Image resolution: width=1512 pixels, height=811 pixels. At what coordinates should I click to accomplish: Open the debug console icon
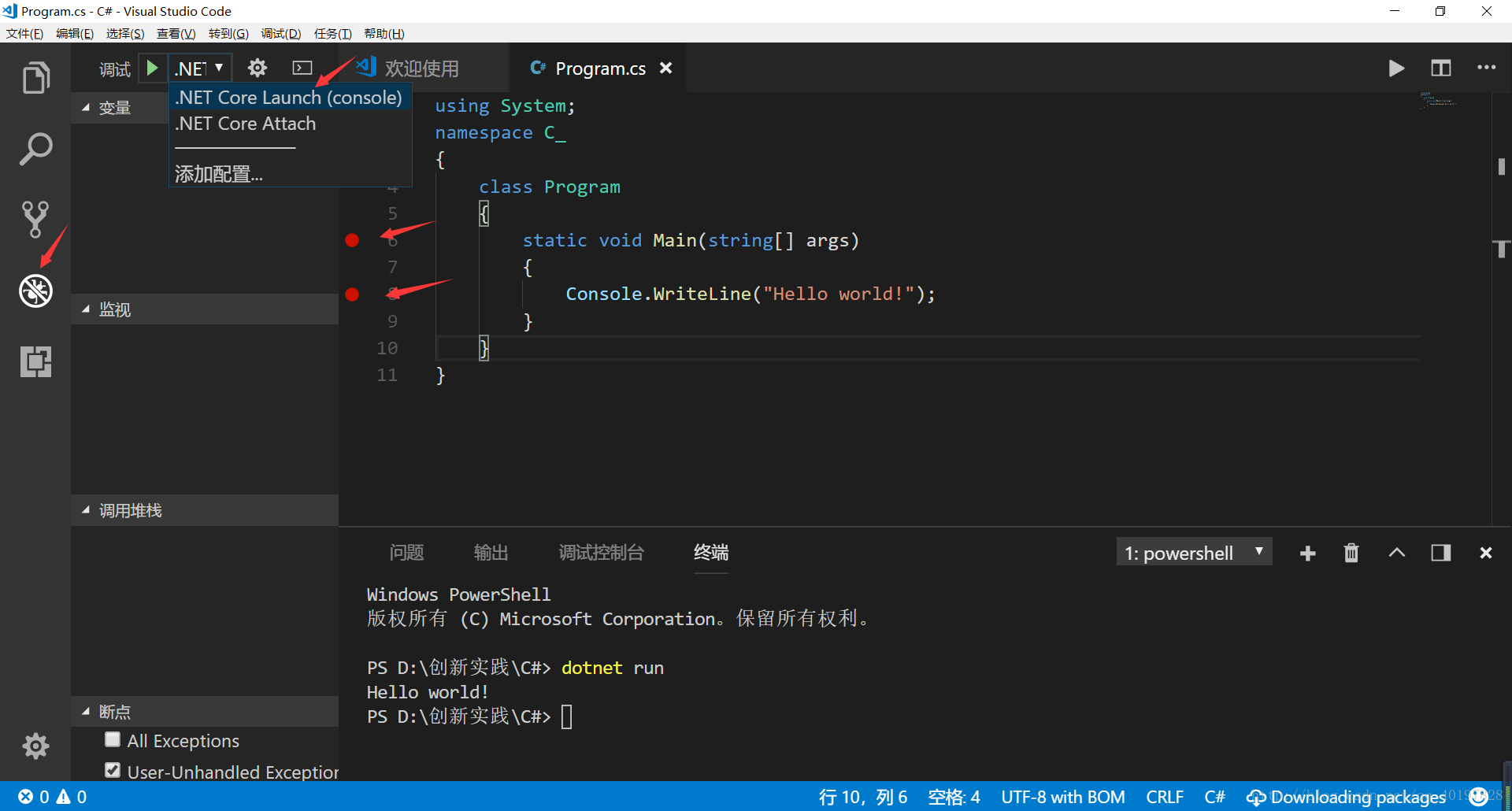(x=302, y=68)
